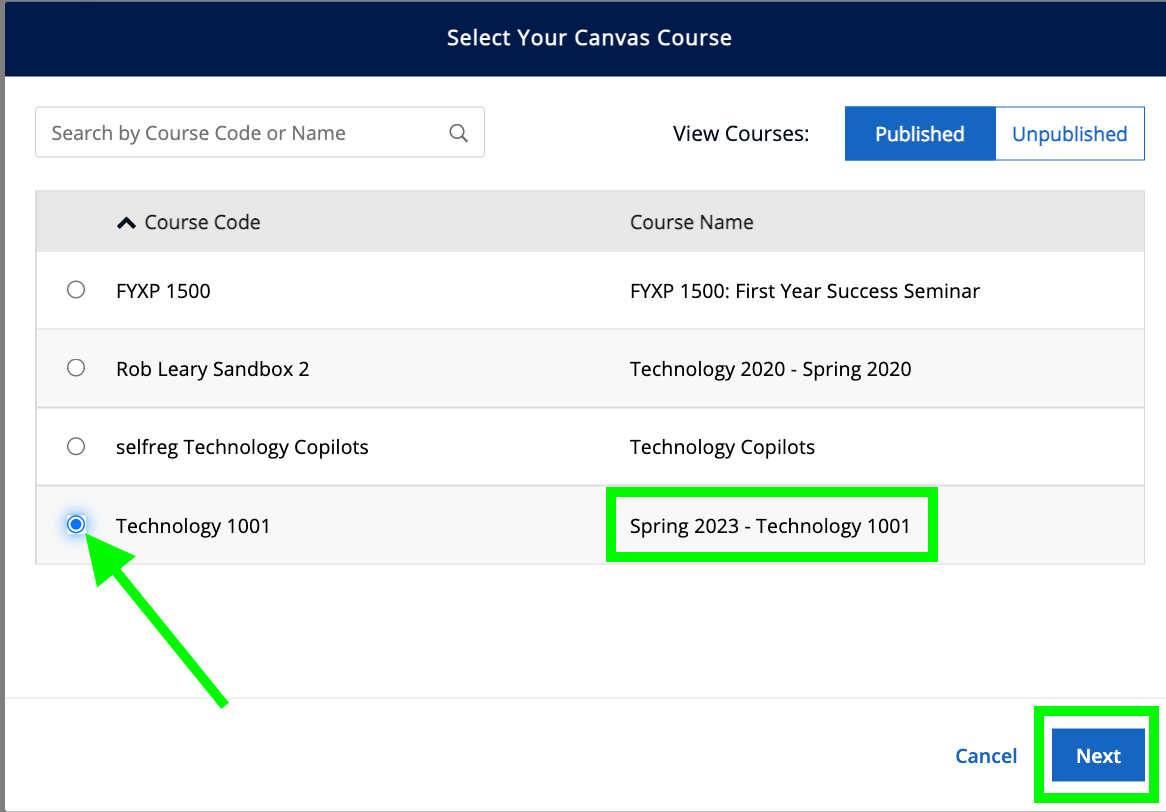Click the 'Technology Copilots' course name
The height and width of the screenshot is (812, 1166).
tap(722, 447)
